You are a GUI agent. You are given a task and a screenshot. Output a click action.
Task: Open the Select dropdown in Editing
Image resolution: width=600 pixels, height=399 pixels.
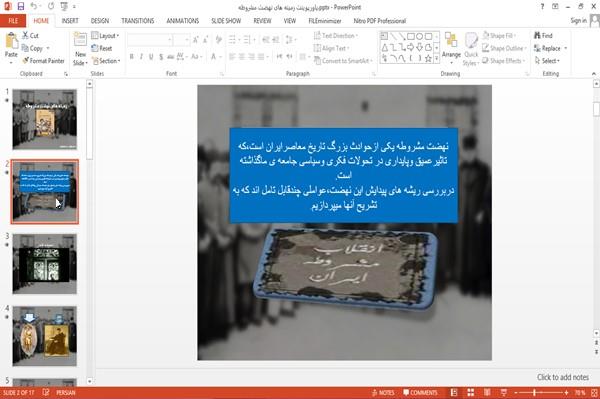547,60
